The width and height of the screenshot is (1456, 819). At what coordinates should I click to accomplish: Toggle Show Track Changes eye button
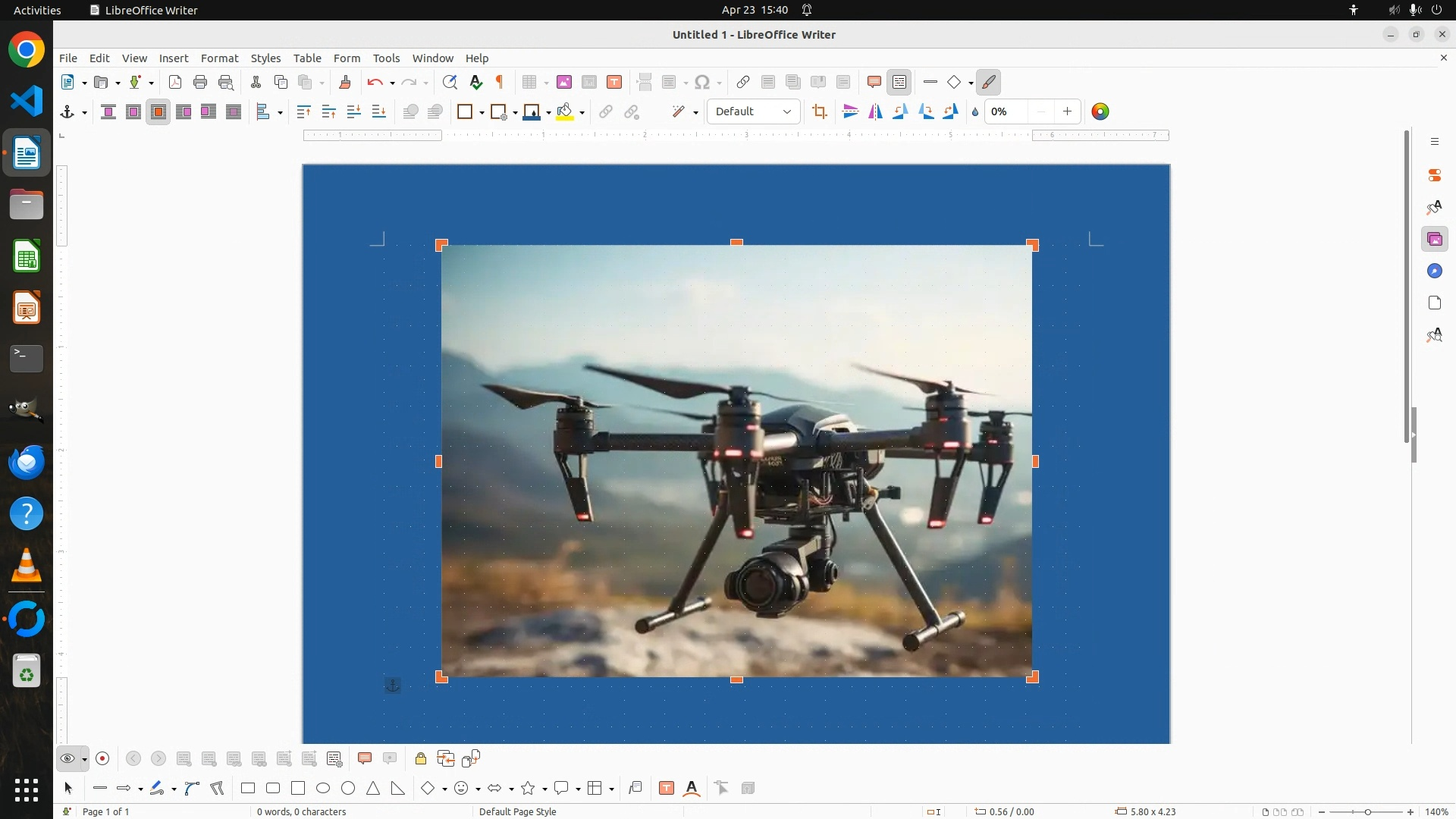(x=67, y=758)
